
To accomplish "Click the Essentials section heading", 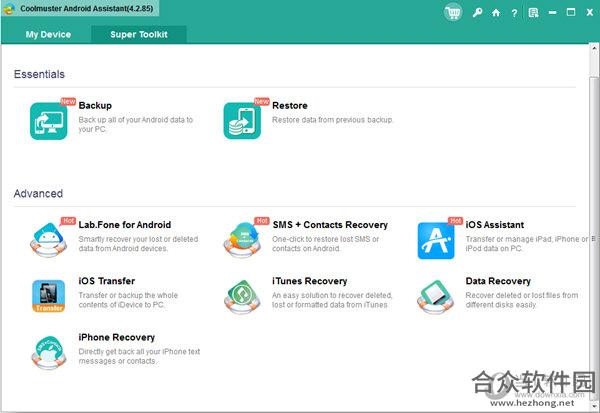I will [39, 74].
